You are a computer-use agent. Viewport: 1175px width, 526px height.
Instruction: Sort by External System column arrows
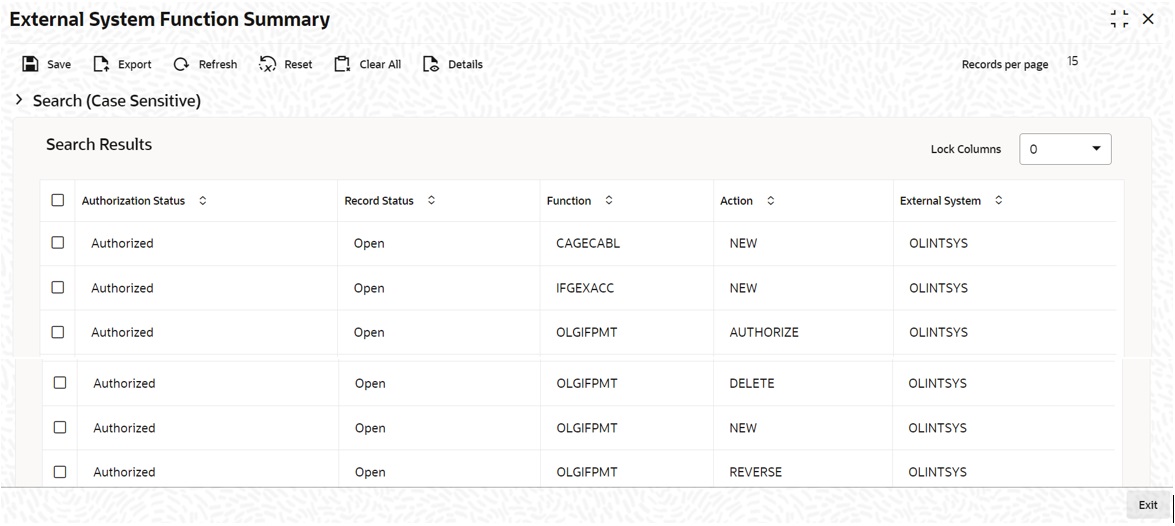[998, 201]
